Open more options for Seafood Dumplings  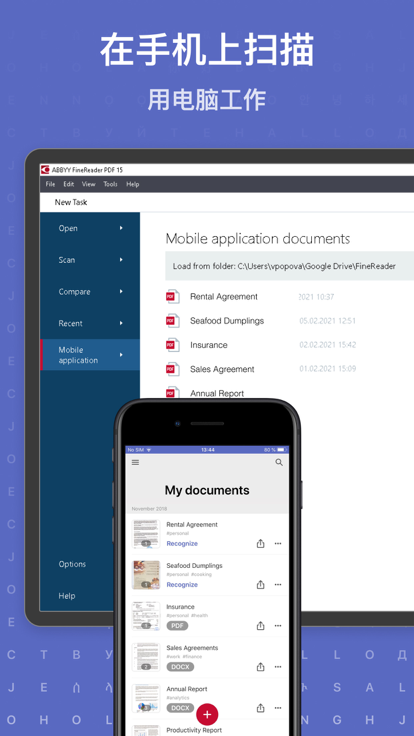point(278,585)
